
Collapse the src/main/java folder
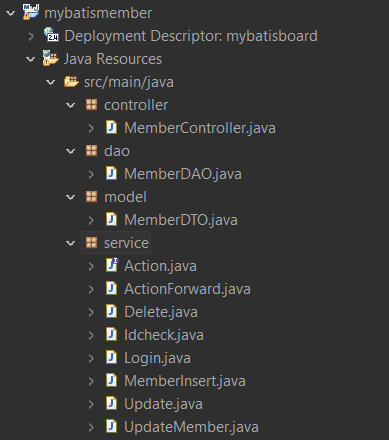click(51, 82)
